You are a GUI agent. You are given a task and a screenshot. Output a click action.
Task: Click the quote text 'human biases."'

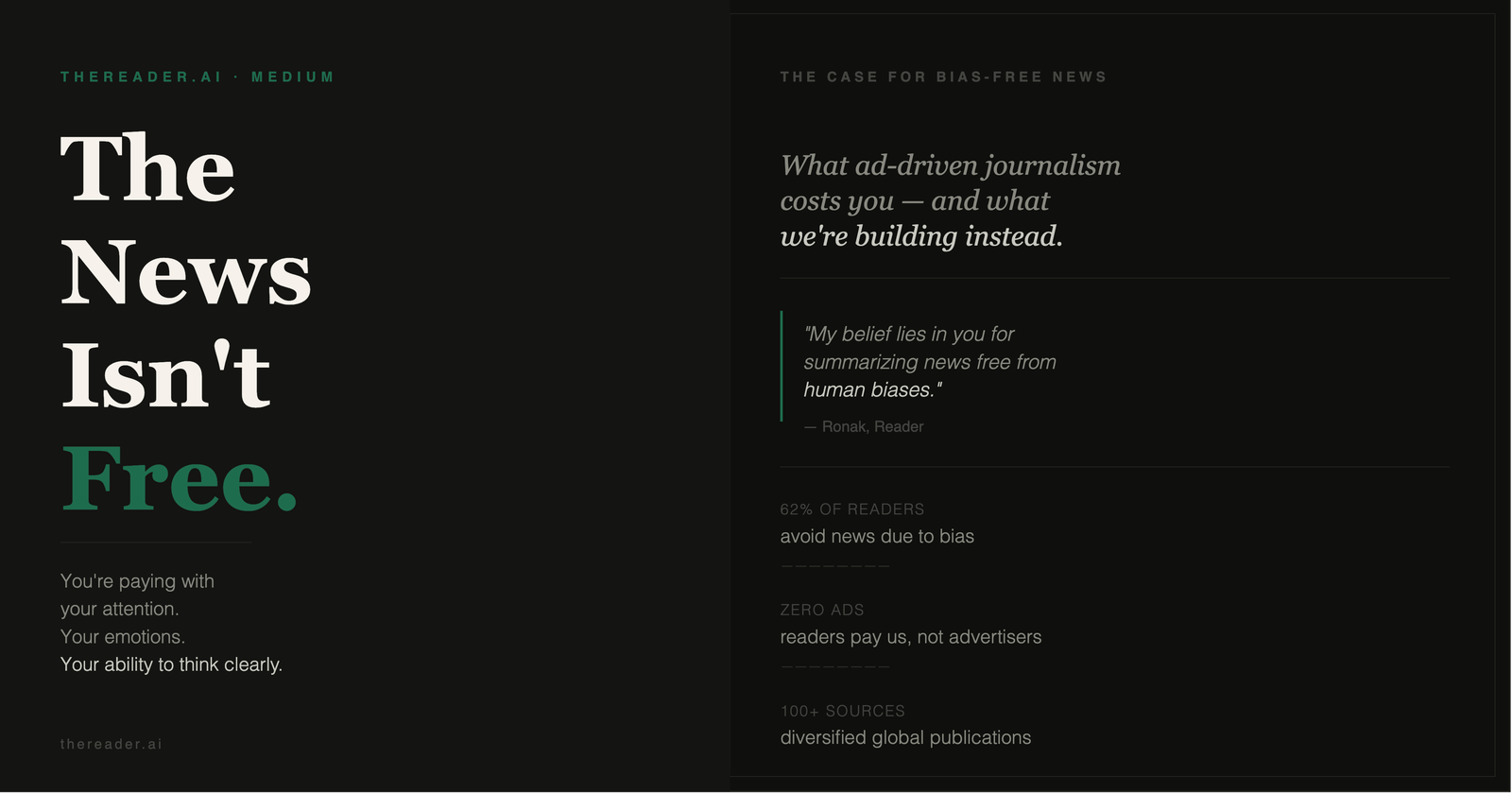coord(873,389)
